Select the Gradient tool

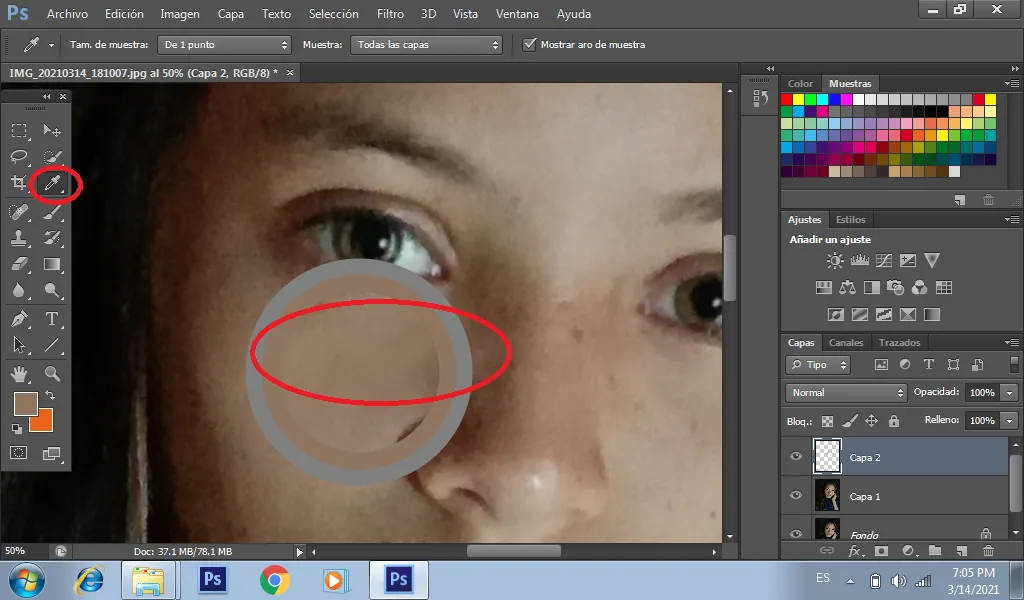pos(52,264)
